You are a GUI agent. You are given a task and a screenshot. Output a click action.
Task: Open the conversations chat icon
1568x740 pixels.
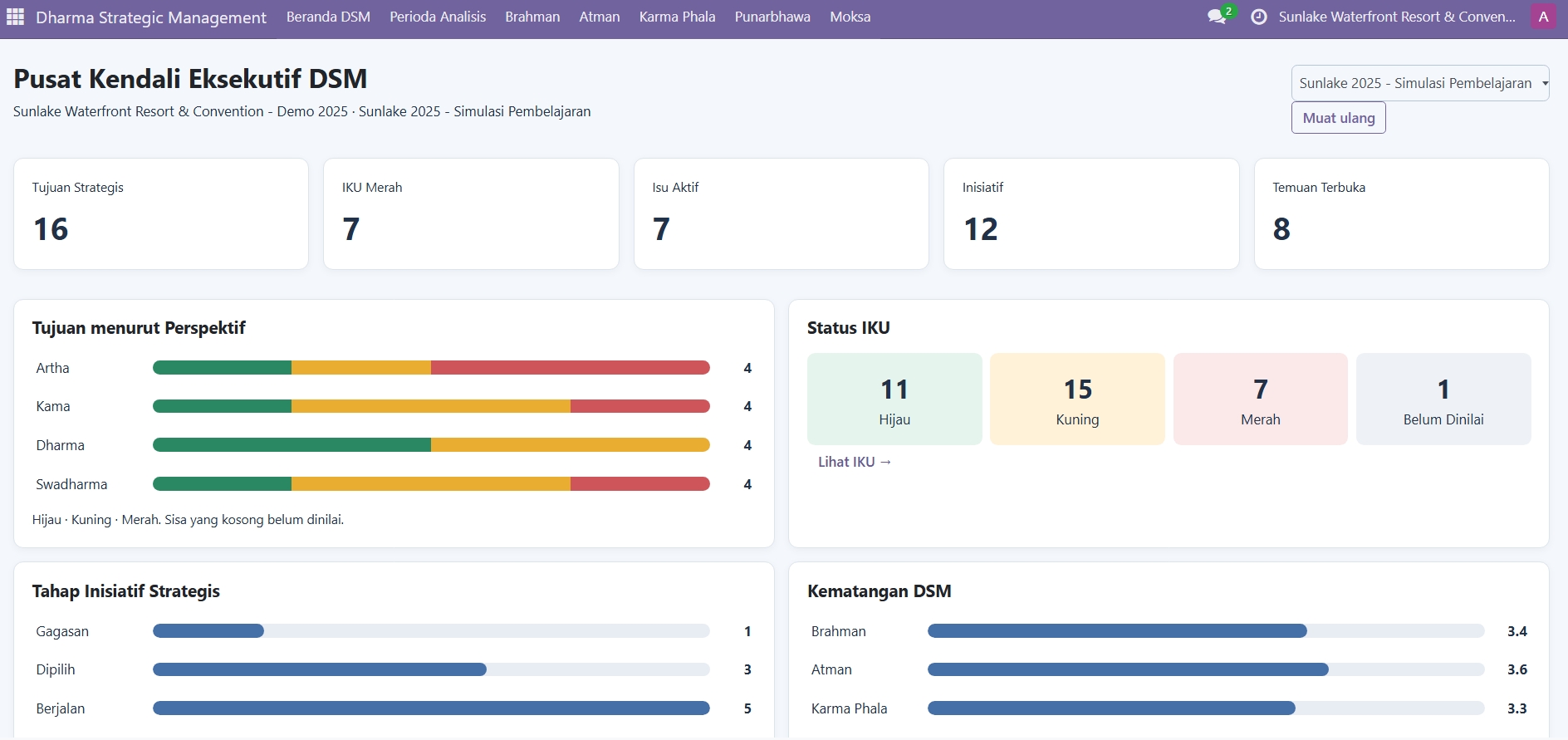1218,17
